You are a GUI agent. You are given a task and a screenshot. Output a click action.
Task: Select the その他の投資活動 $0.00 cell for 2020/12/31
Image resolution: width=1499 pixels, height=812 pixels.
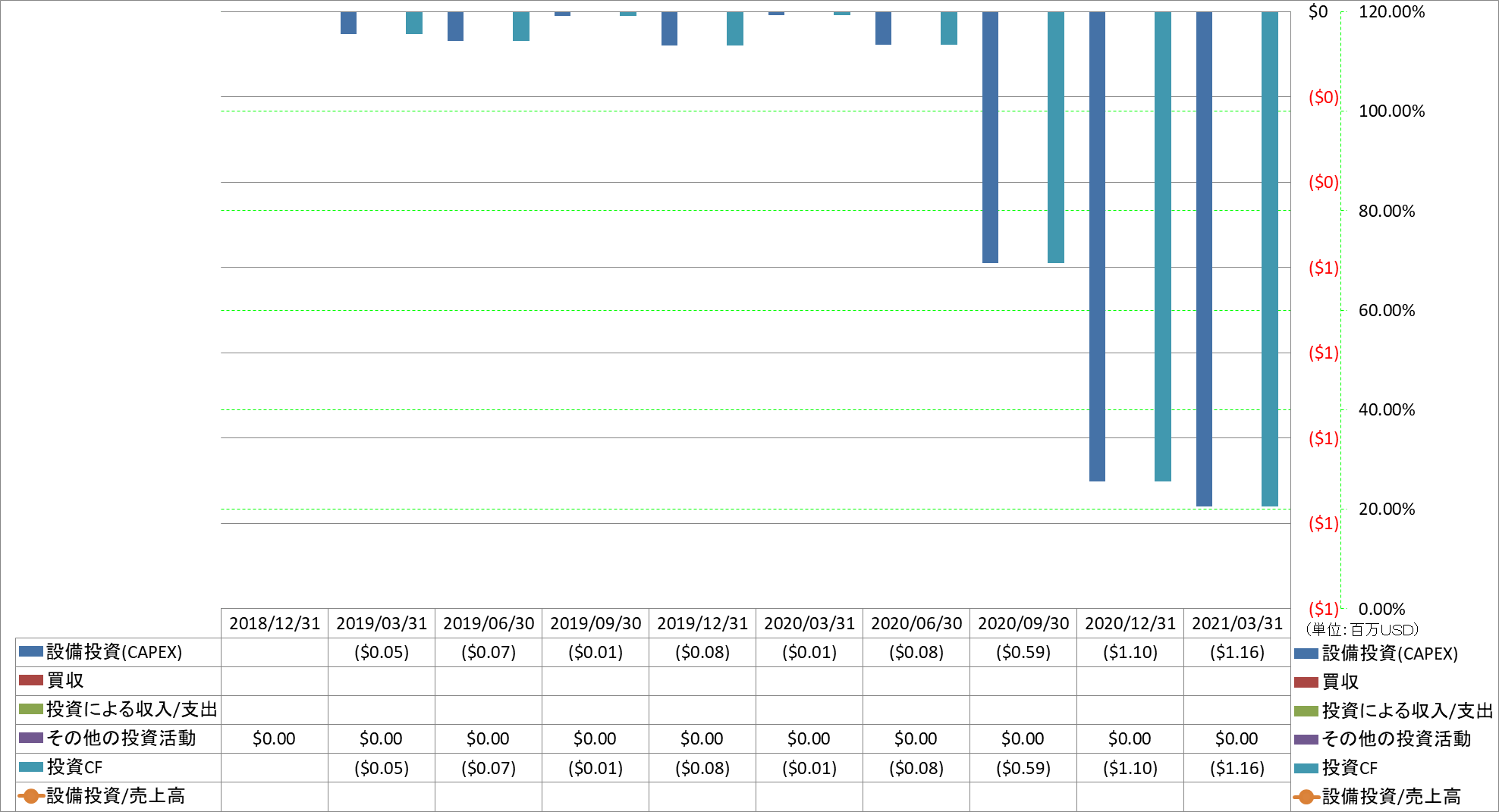point(1130,738)
